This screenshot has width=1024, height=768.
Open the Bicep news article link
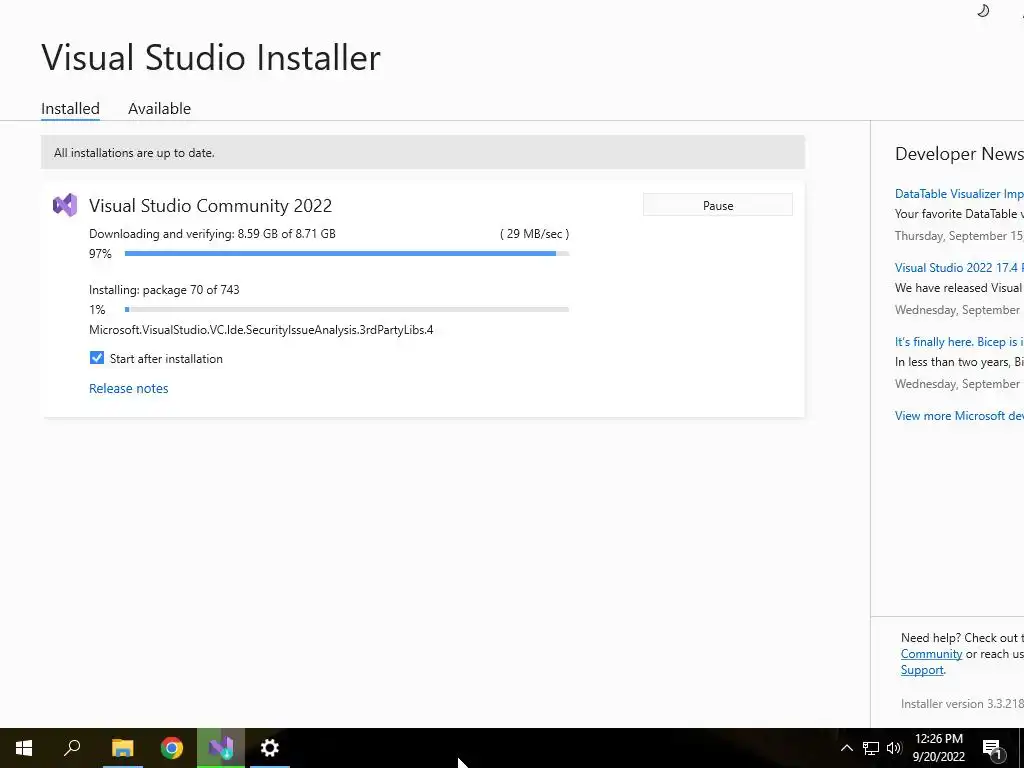tap(959, 342)
